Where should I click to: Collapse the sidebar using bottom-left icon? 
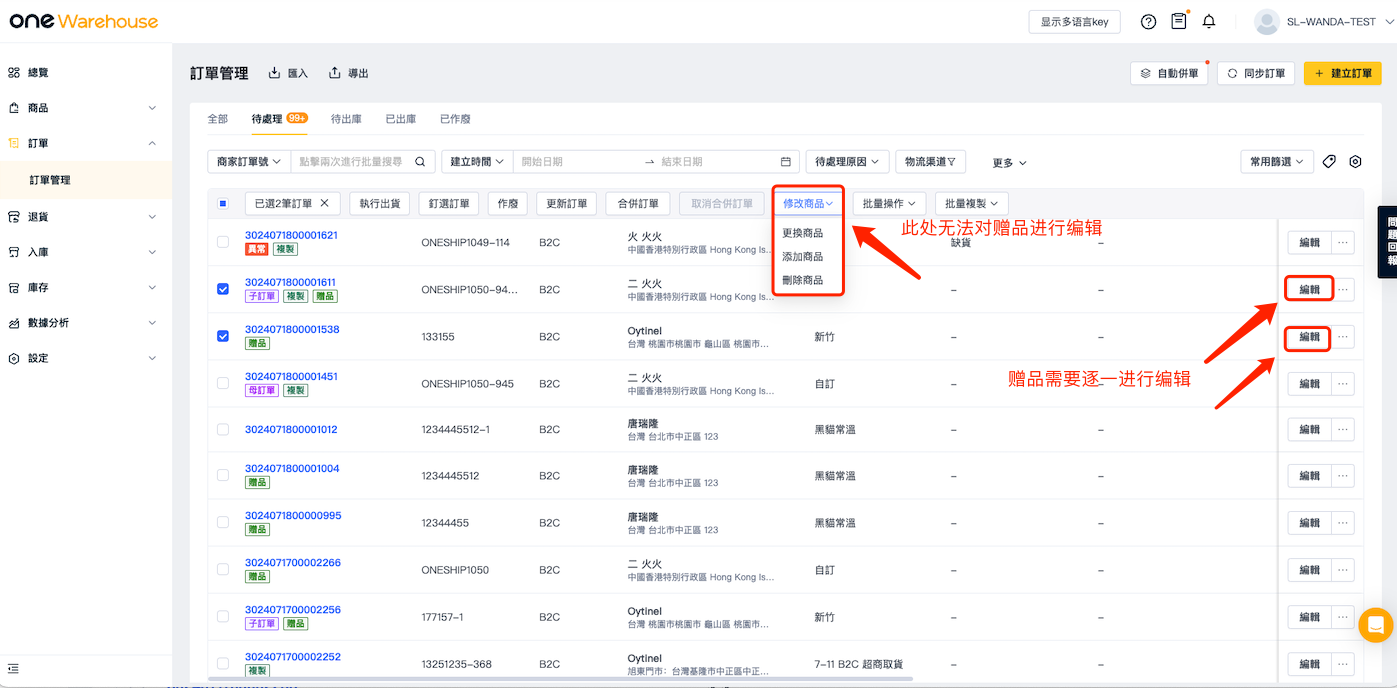click(14, 668)
